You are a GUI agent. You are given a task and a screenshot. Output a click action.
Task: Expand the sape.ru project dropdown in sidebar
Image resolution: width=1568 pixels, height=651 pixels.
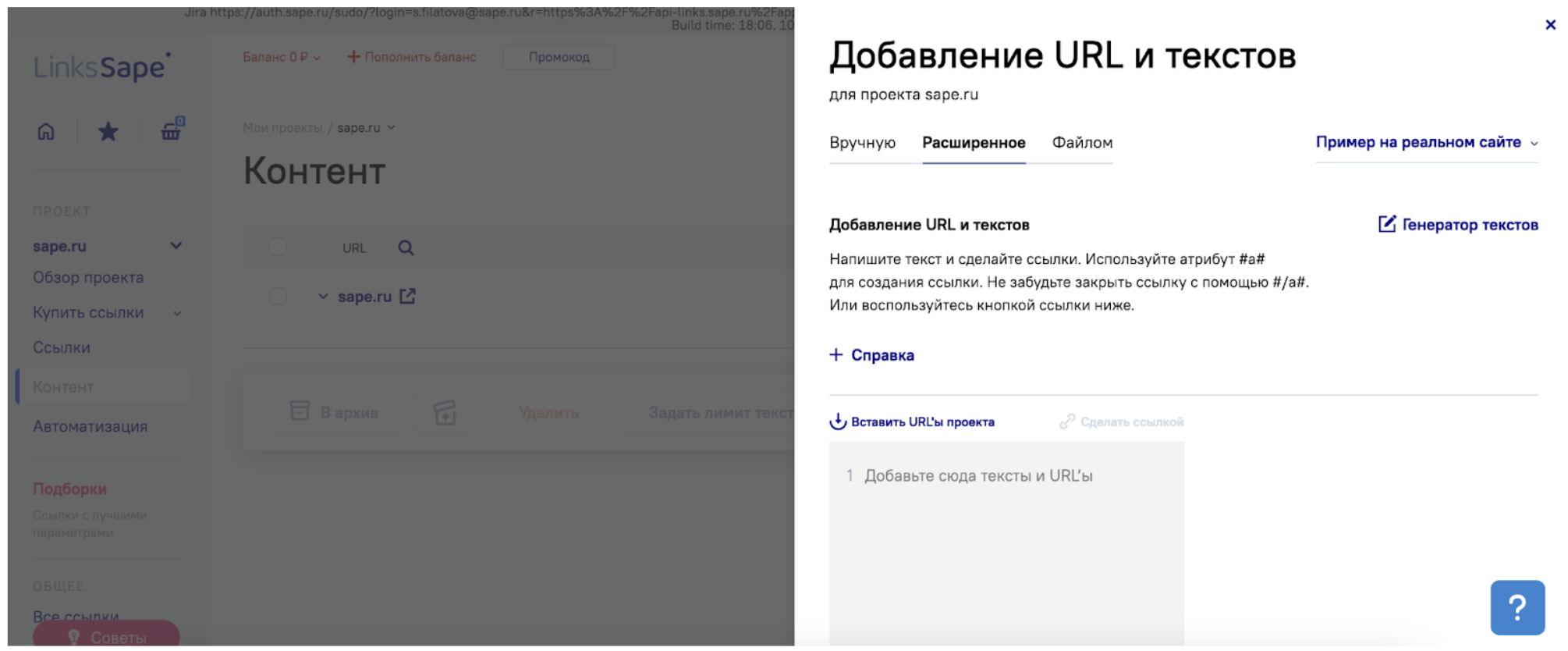click(x=176, y=246)
